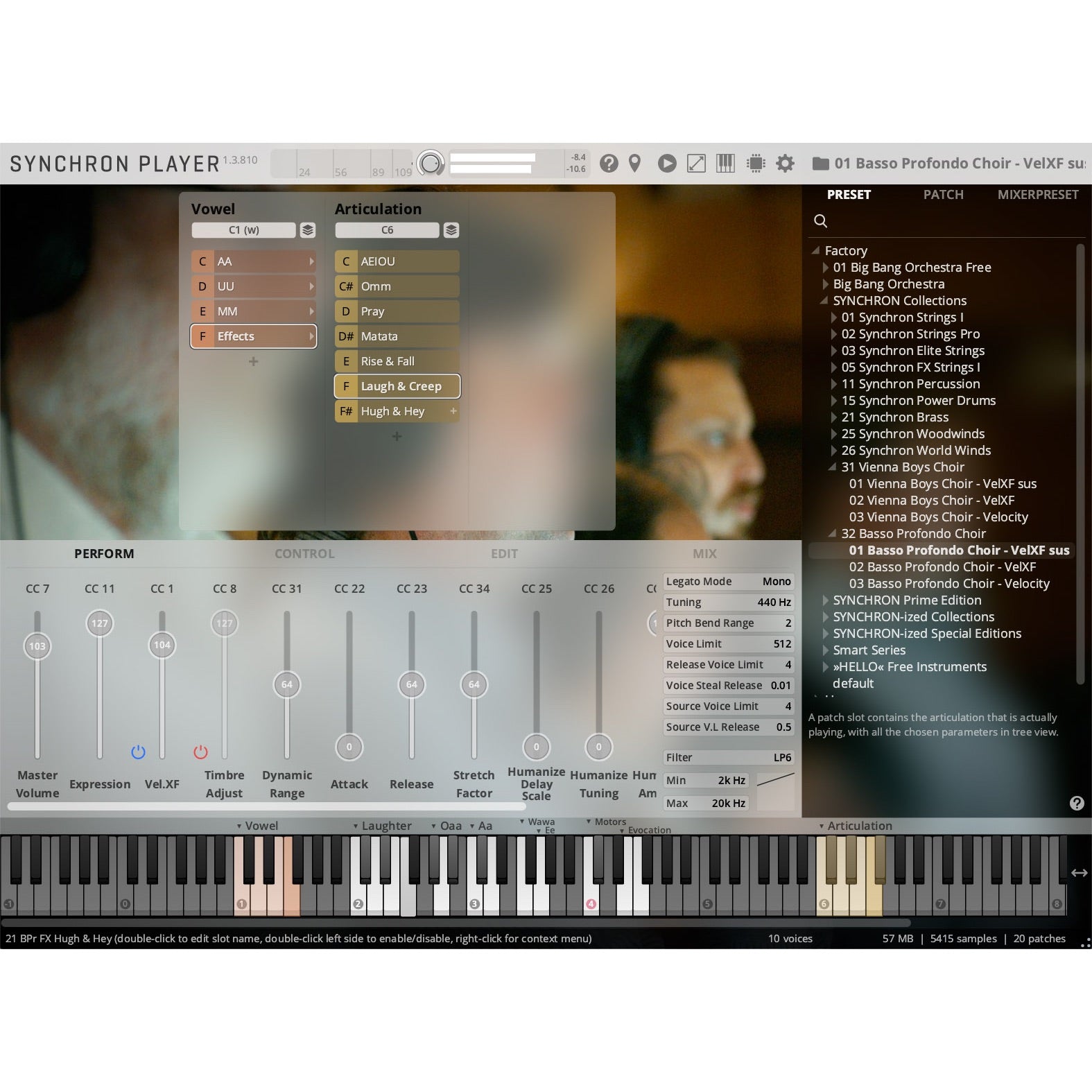
Task: Open settings gear icon
Action: pos(785,164)
